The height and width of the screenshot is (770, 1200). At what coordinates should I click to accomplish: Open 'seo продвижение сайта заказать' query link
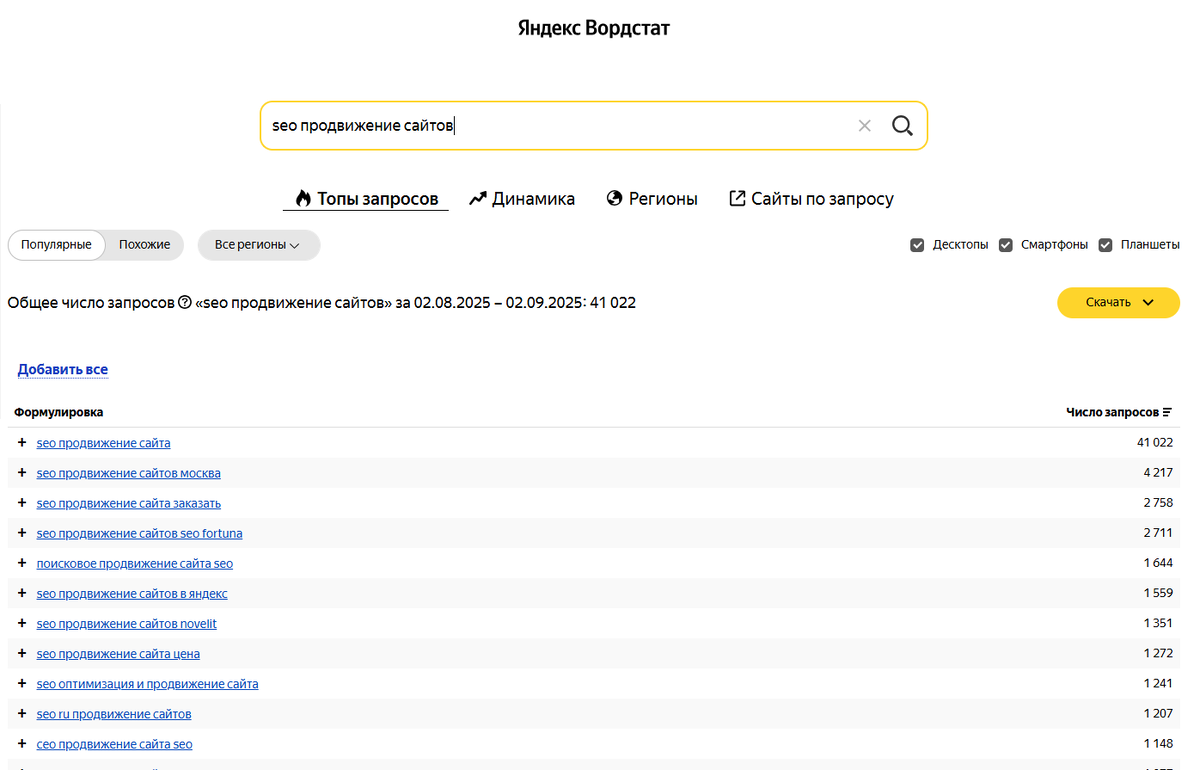tap(129, 503)
